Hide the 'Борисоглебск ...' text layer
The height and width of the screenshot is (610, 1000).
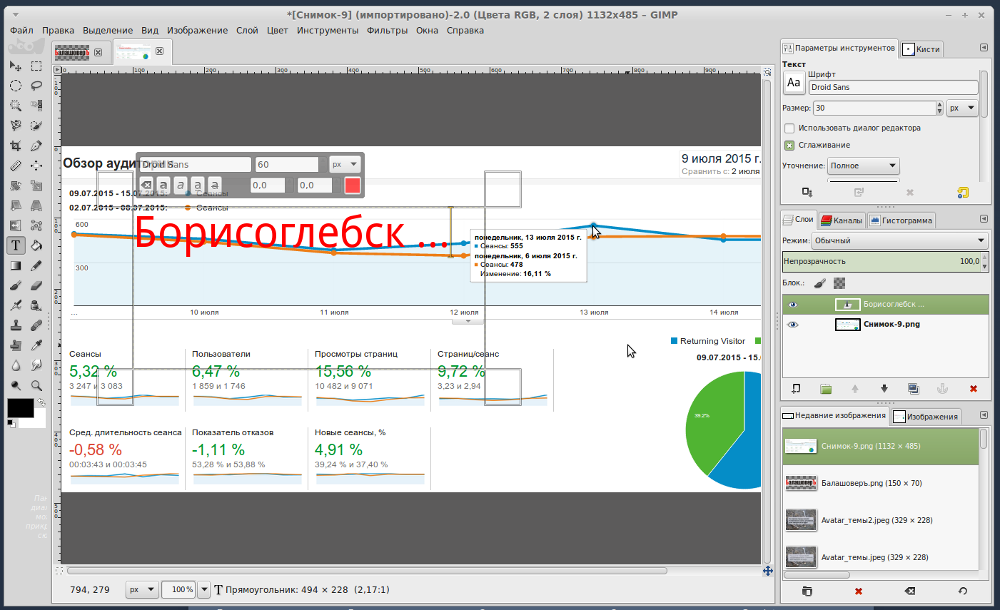tap(793, 305)
